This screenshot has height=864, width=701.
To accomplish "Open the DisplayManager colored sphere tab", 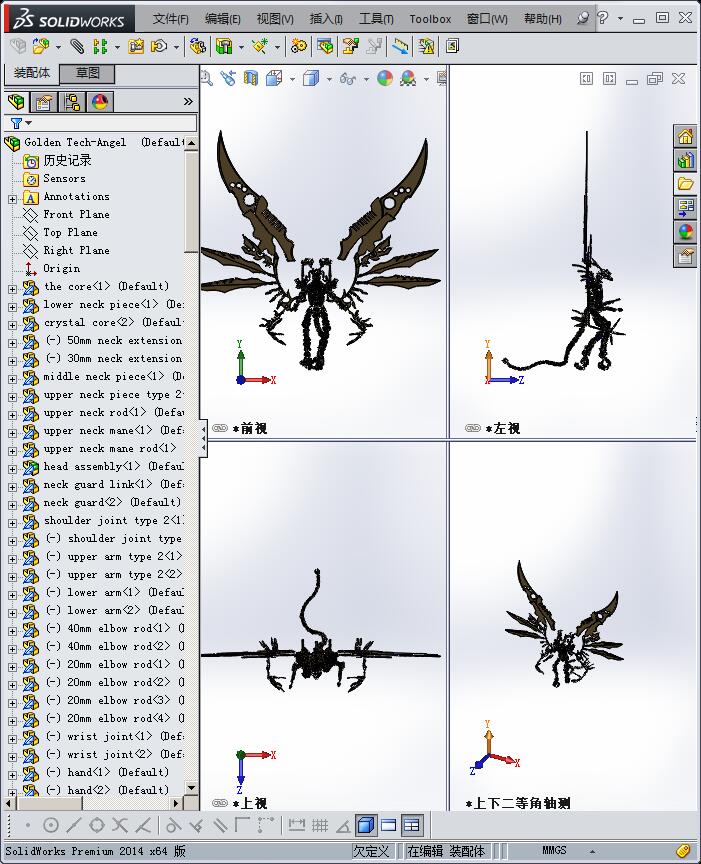I will click(100, 101).
